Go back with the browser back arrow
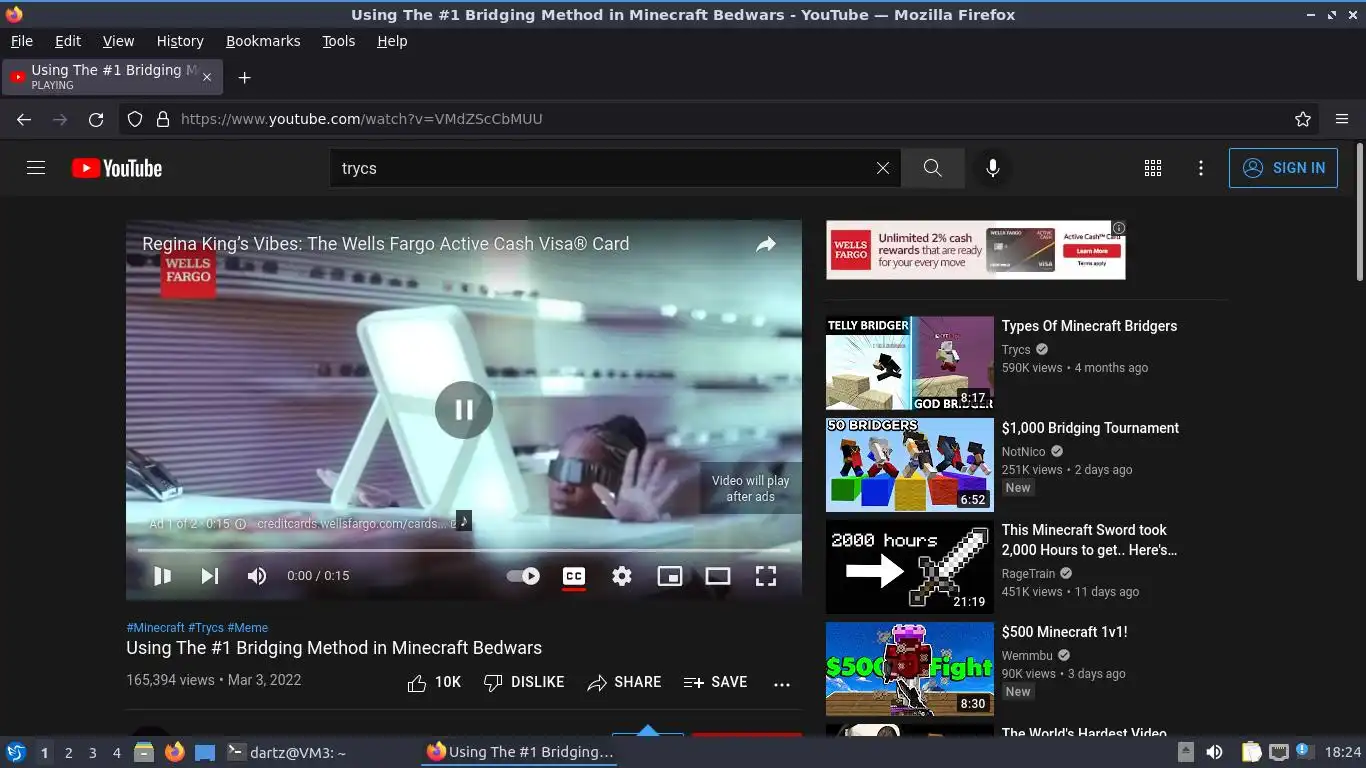Screen dimensions: 1366x768 coord(24,119)
